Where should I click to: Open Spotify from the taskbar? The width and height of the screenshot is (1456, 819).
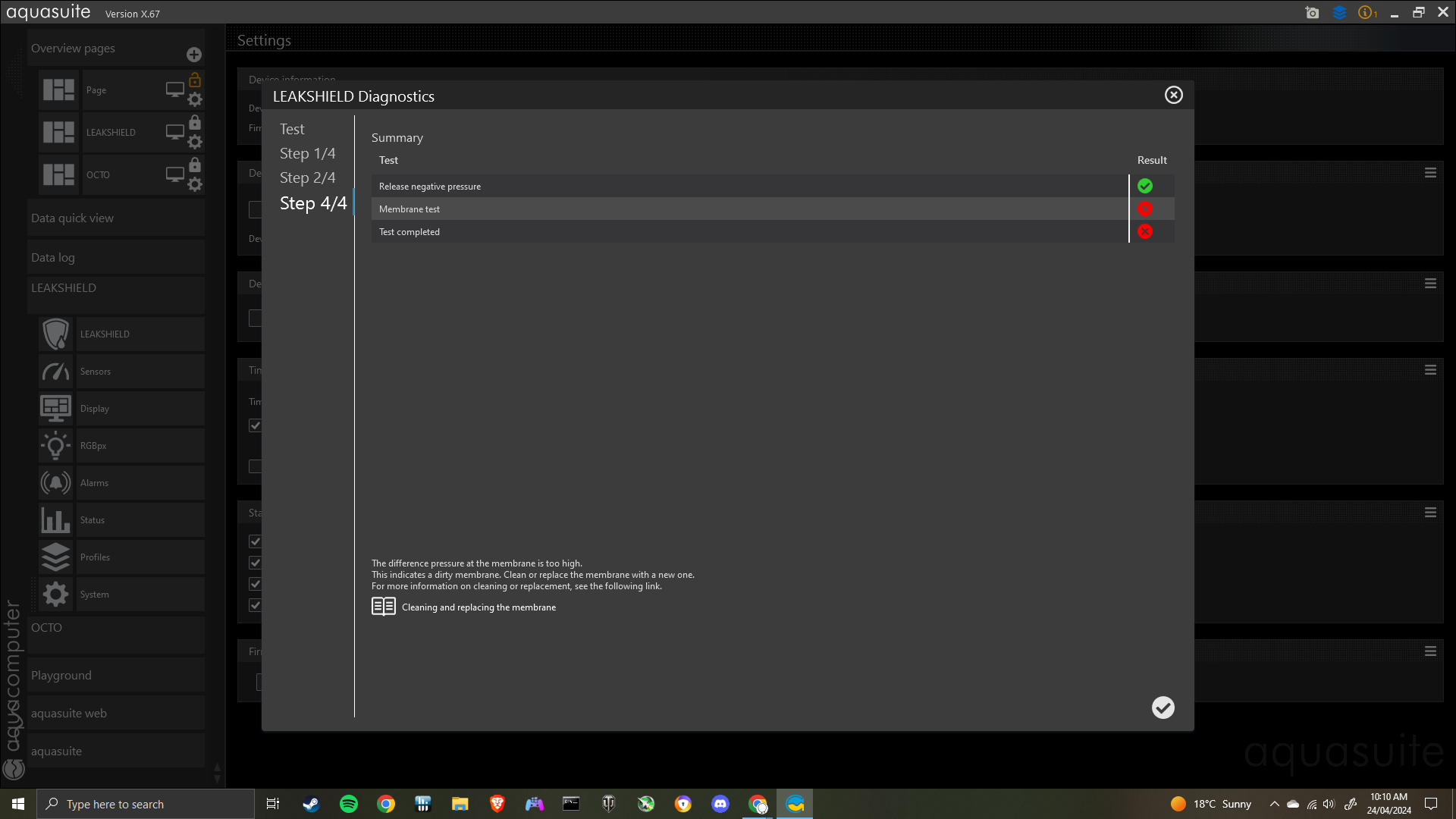coord(349,804)
